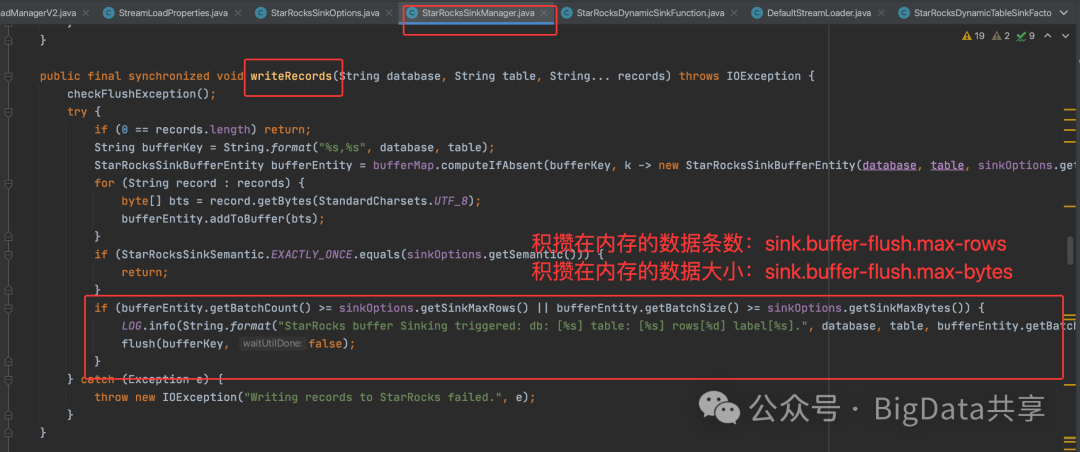Close the StarRocksSinkManager.java tab
Image resolution: width=1080 pixels, height=452 pixels.
pos(543,13)
